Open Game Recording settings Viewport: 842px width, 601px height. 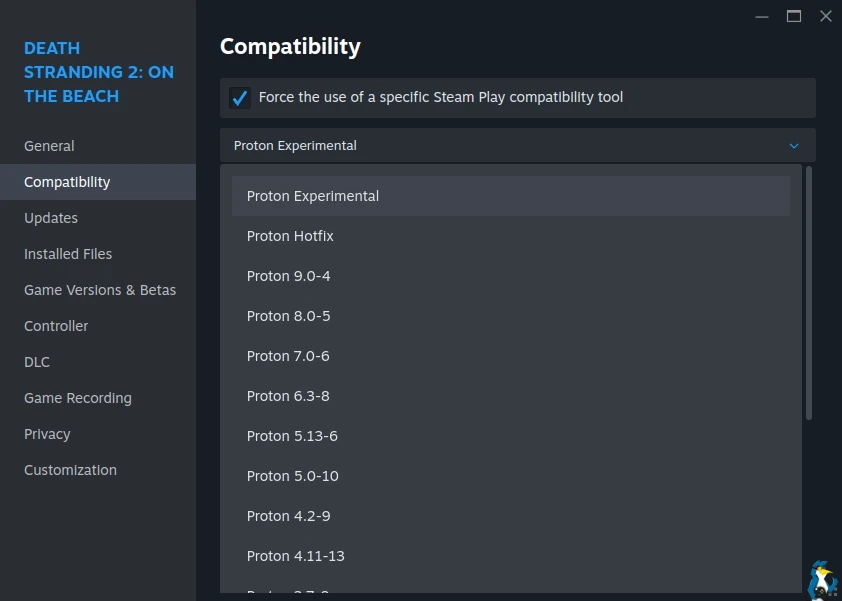coord(78,398)
